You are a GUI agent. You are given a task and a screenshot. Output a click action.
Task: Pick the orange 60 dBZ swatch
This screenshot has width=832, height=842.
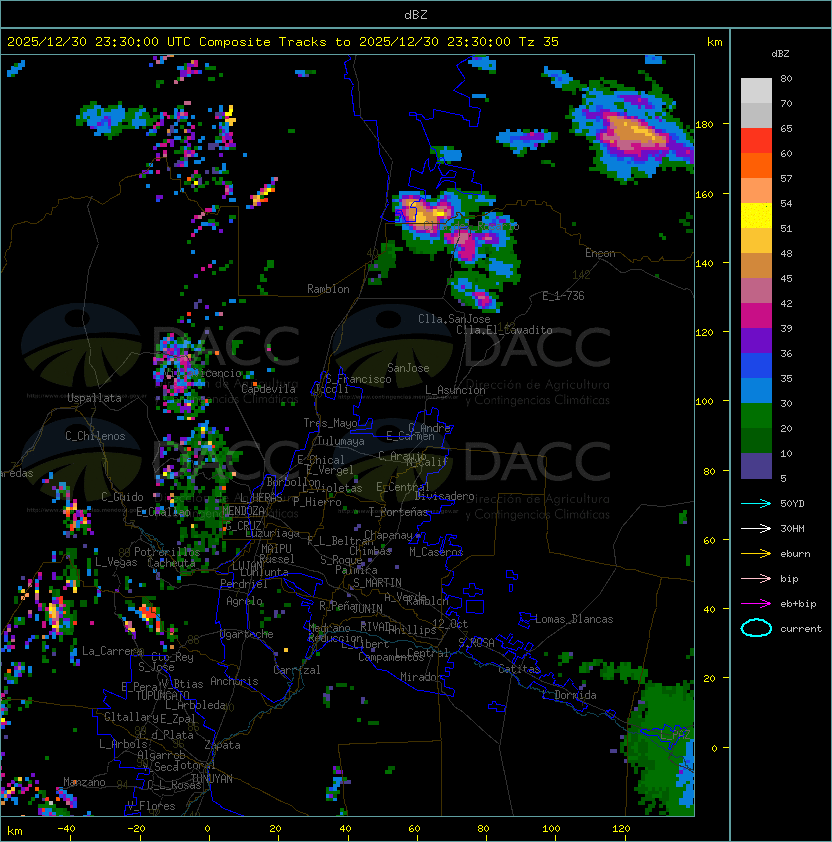tap(756, 165)
